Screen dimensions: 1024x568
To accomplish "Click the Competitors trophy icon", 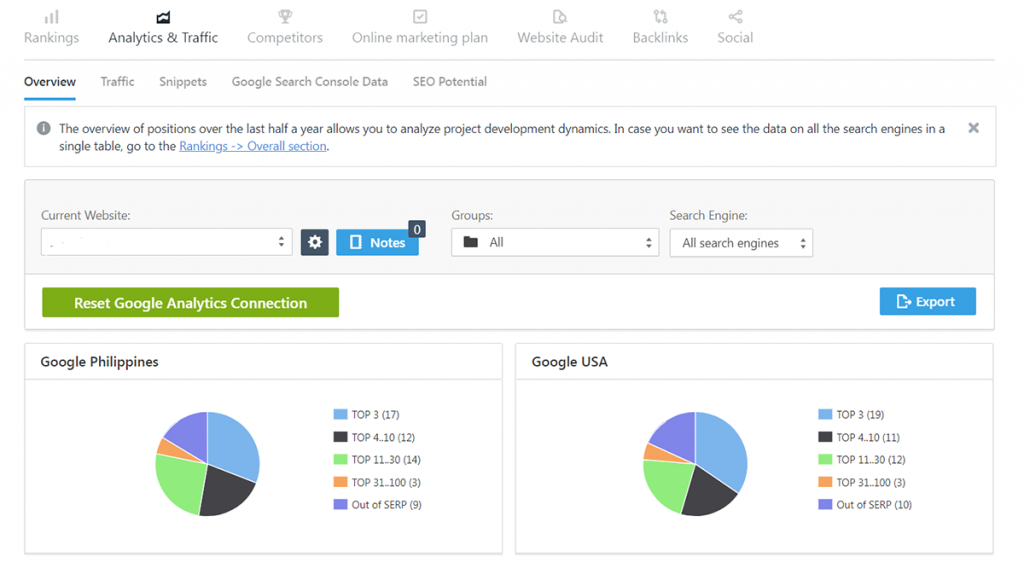I will coord(285,17).
